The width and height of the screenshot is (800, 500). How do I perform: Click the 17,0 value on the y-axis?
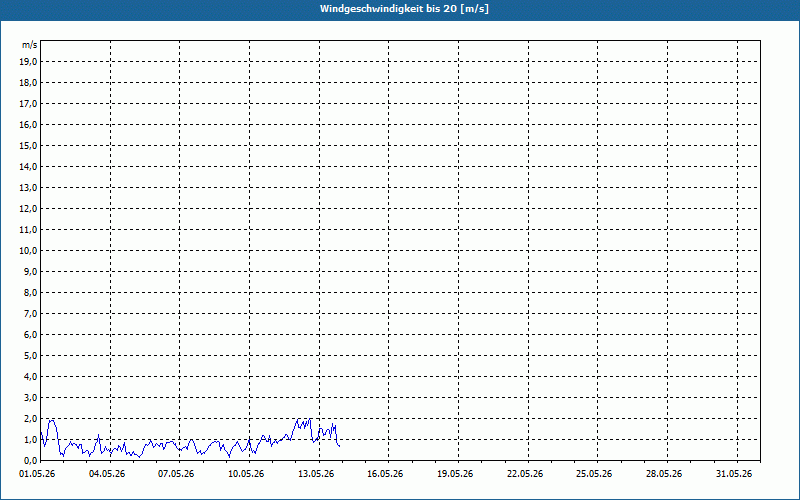tap(28, 104)
